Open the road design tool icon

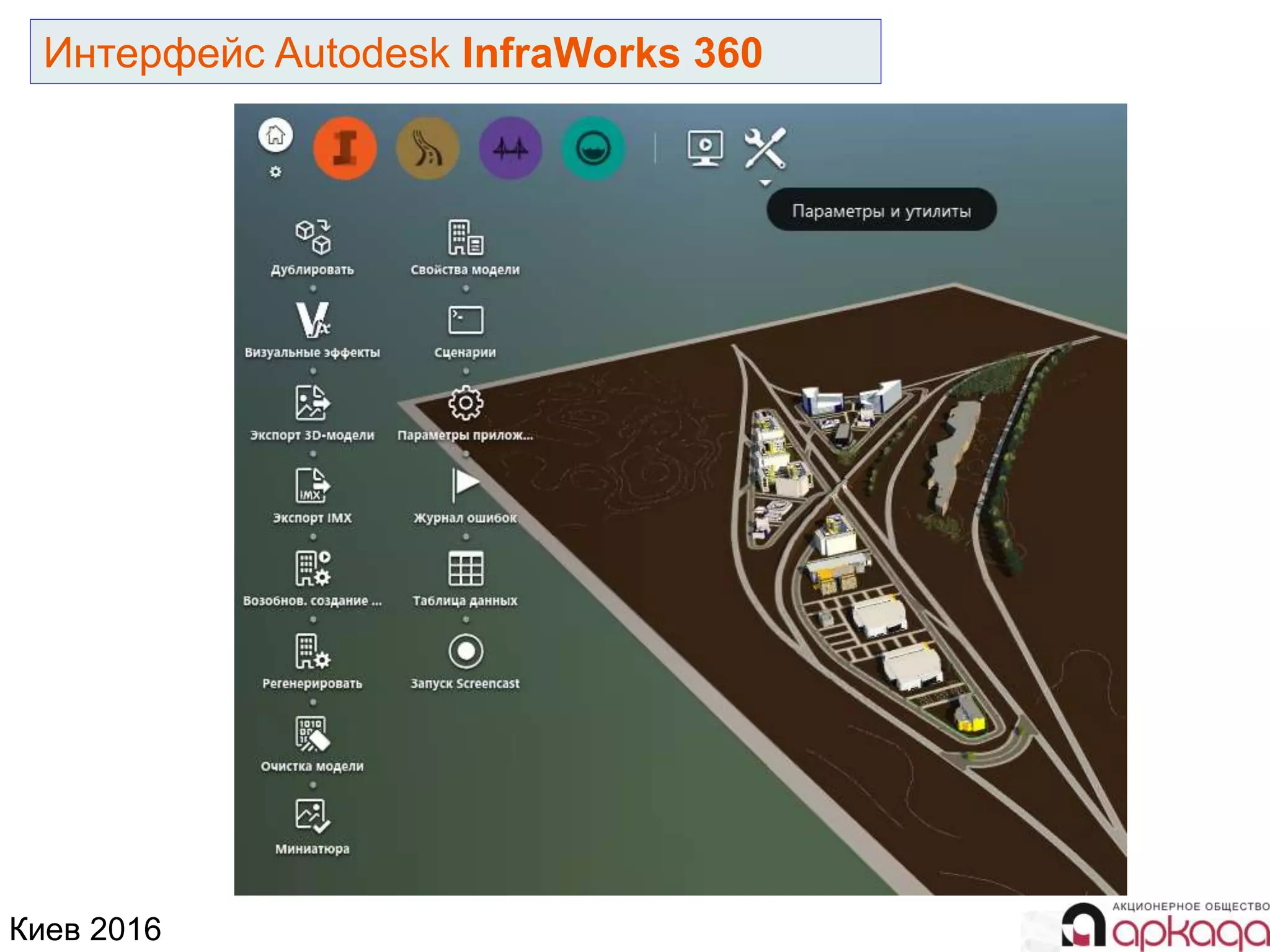click(428, 148)
